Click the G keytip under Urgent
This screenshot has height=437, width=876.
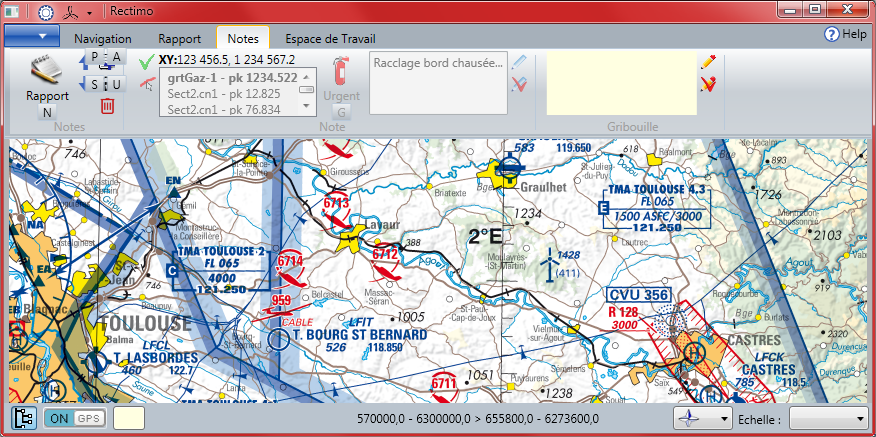[341, 112]
